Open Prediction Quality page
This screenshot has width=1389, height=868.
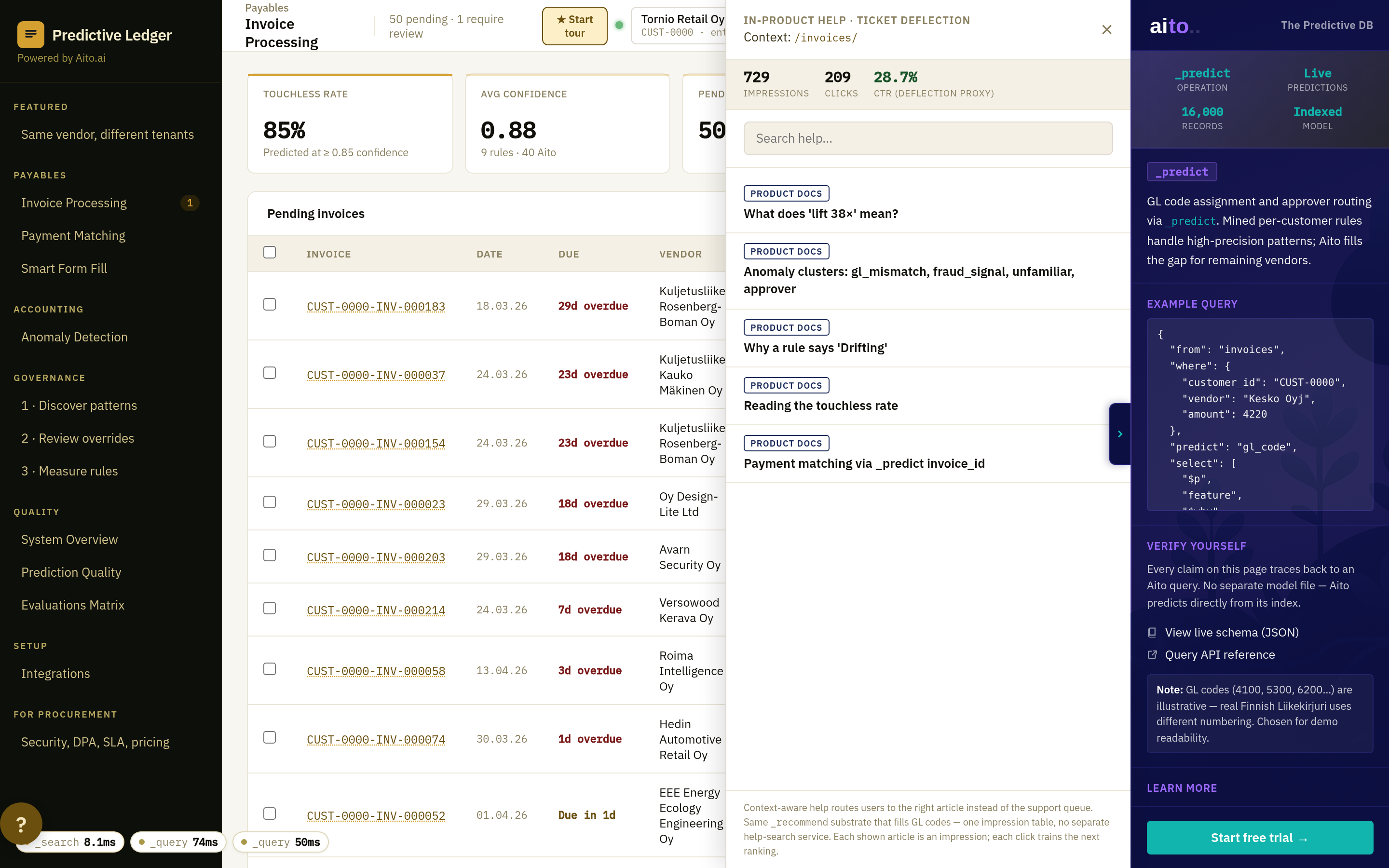click(x=71, y=572)
